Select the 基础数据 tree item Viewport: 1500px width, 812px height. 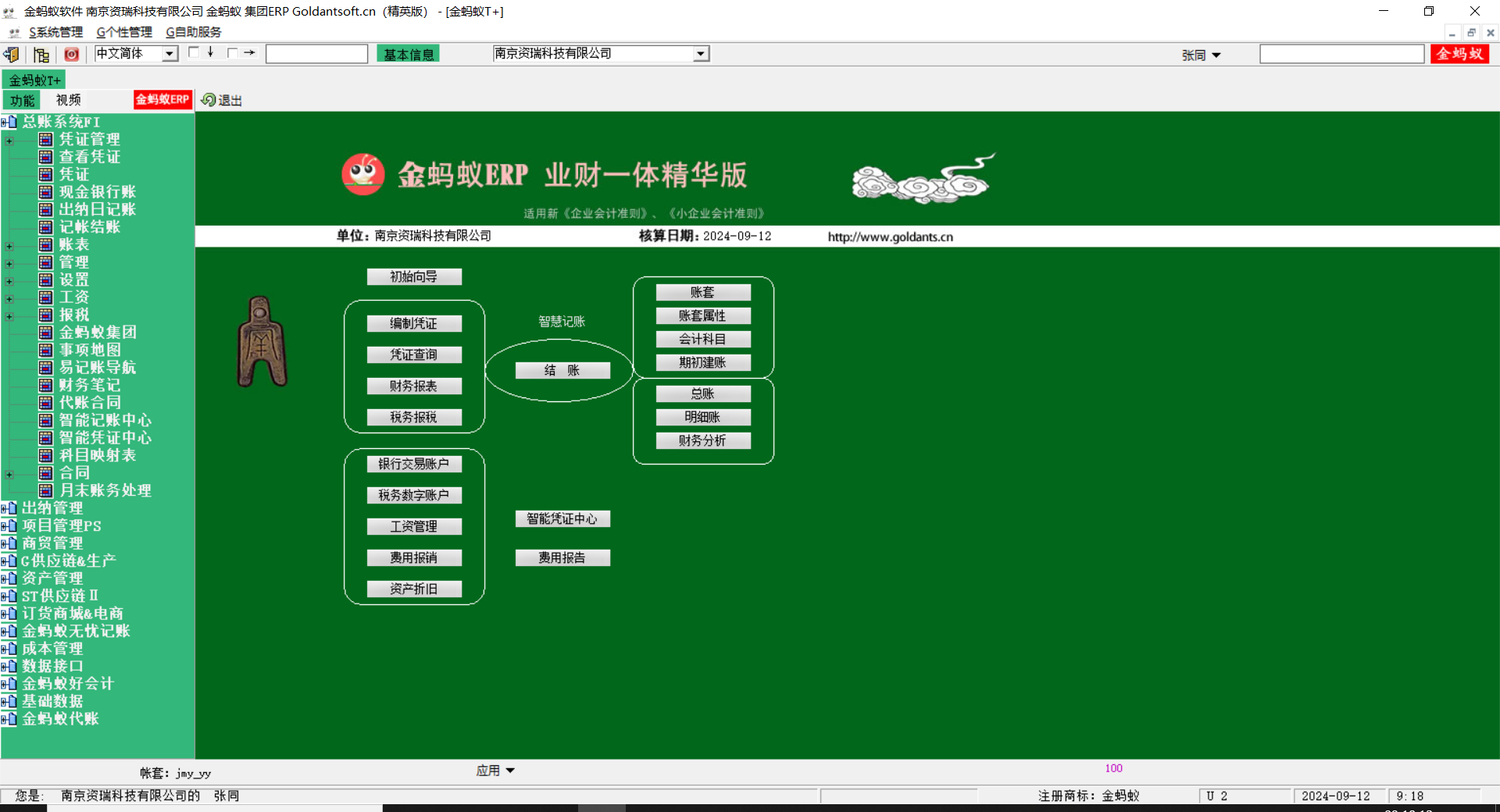coord(52,701)
